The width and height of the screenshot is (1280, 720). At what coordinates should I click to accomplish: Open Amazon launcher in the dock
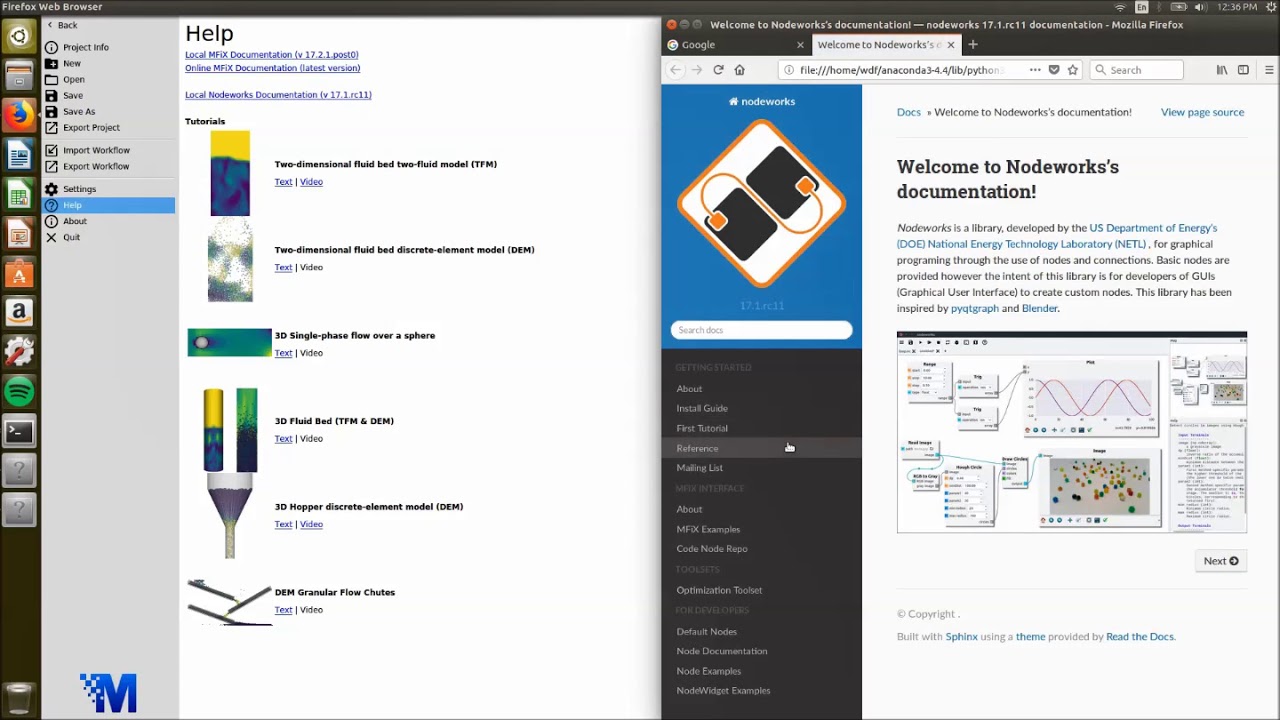(x=19, y=313)
